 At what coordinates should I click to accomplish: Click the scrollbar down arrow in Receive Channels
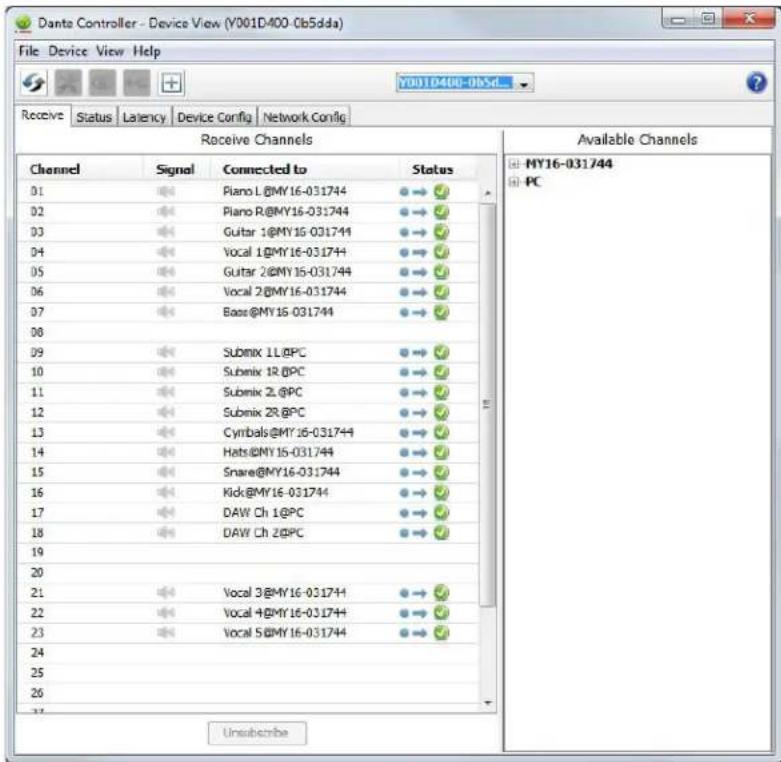coord(488,703)
